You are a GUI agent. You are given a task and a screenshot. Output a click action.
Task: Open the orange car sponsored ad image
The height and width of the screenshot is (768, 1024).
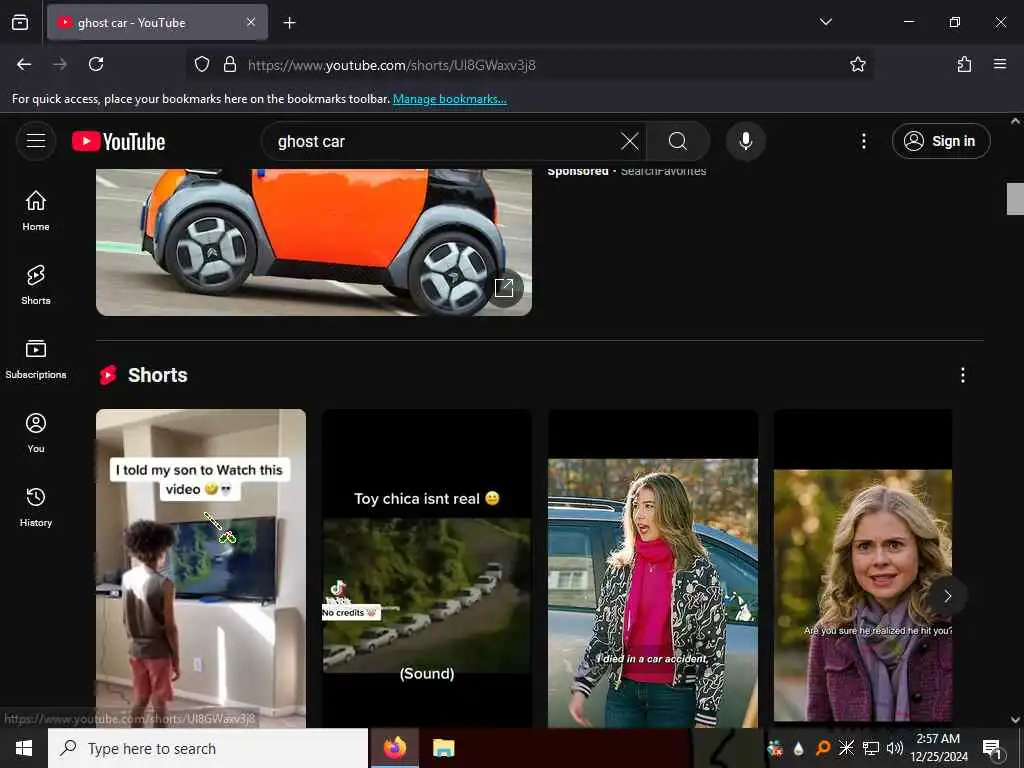tap(313, 242)
